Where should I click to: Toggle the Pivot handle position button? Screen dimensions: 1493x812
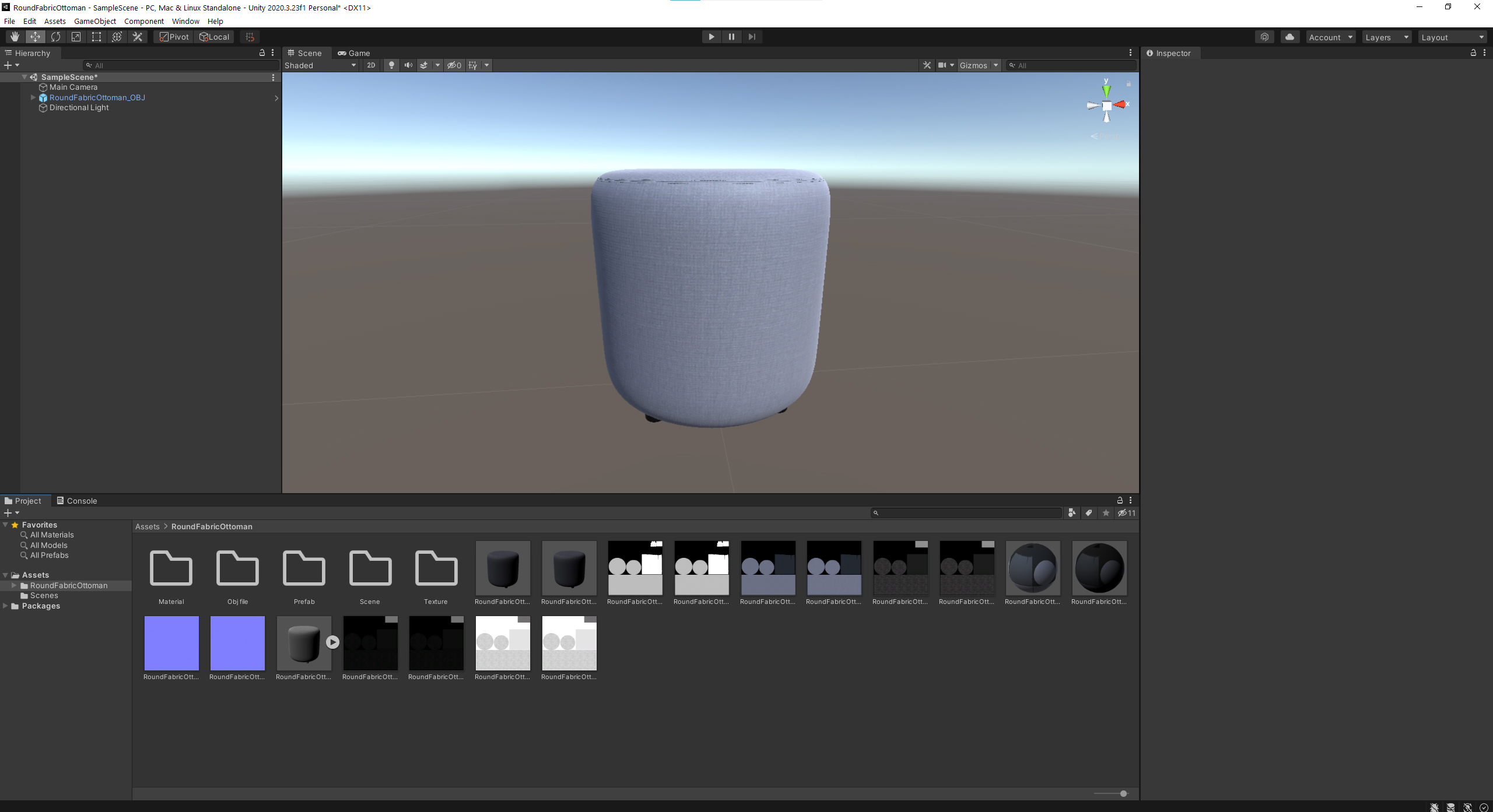click(174, 37)
